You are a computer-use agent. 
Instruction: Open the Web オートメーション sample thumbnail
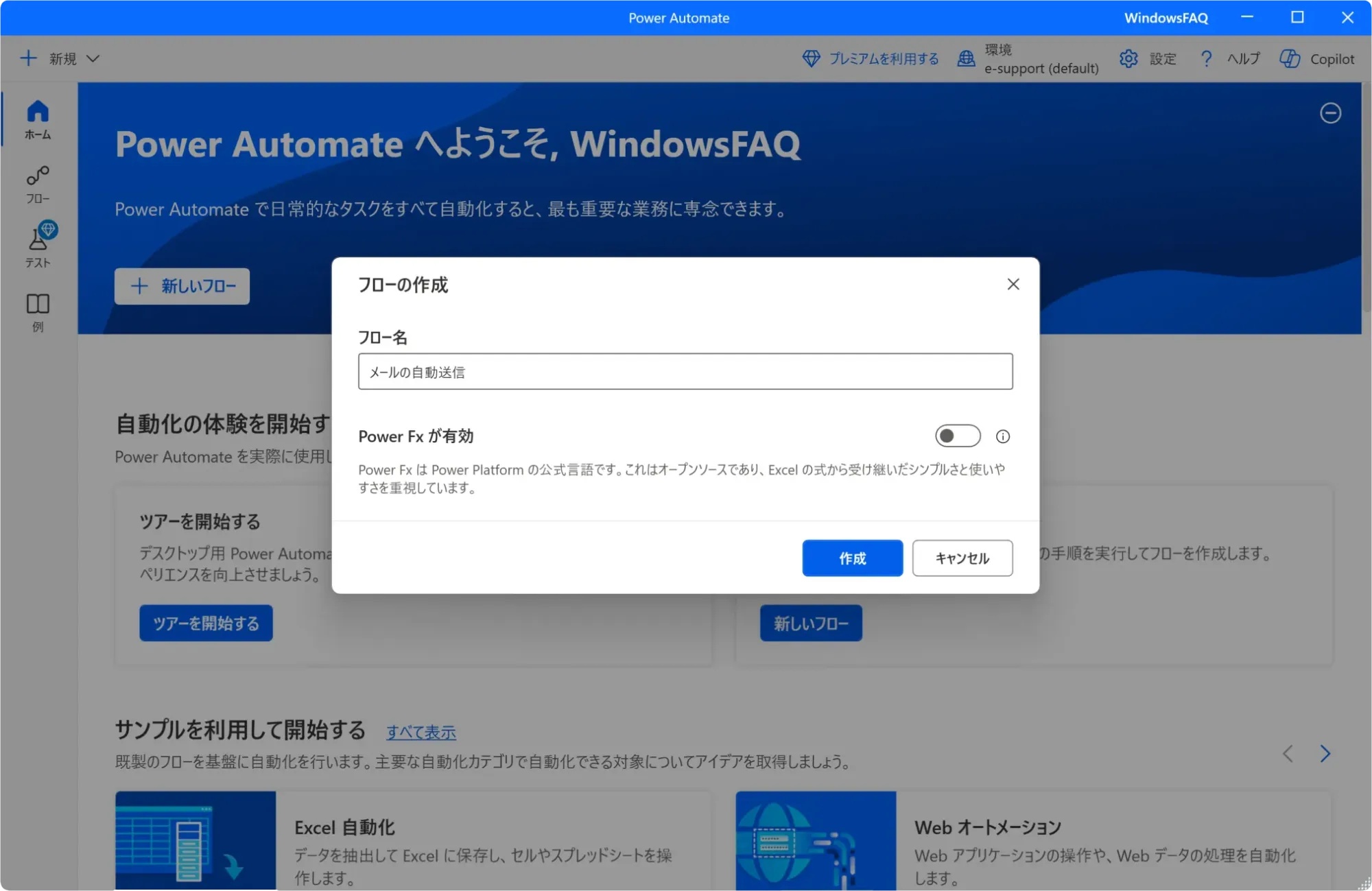(816, 841)
